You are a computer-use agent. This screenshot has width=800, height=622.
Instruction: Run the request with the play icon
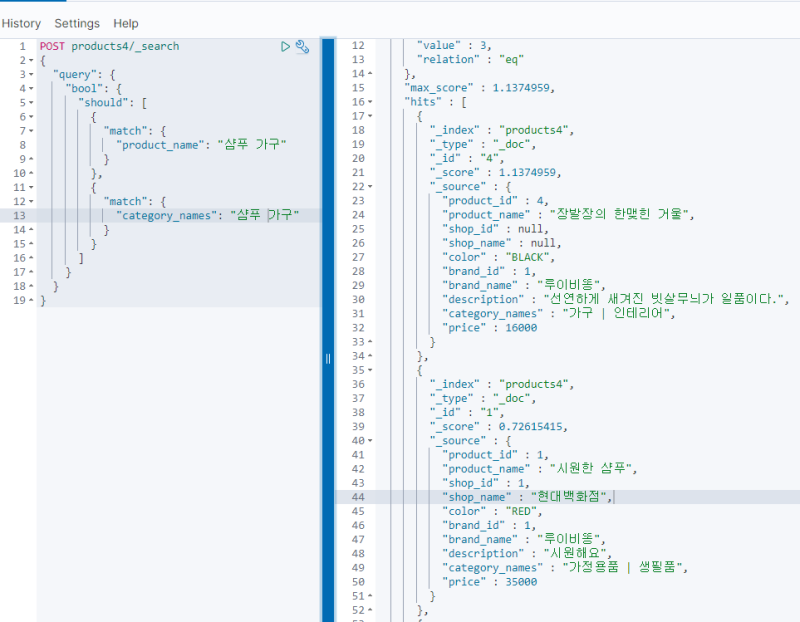(x=285, y=46)
